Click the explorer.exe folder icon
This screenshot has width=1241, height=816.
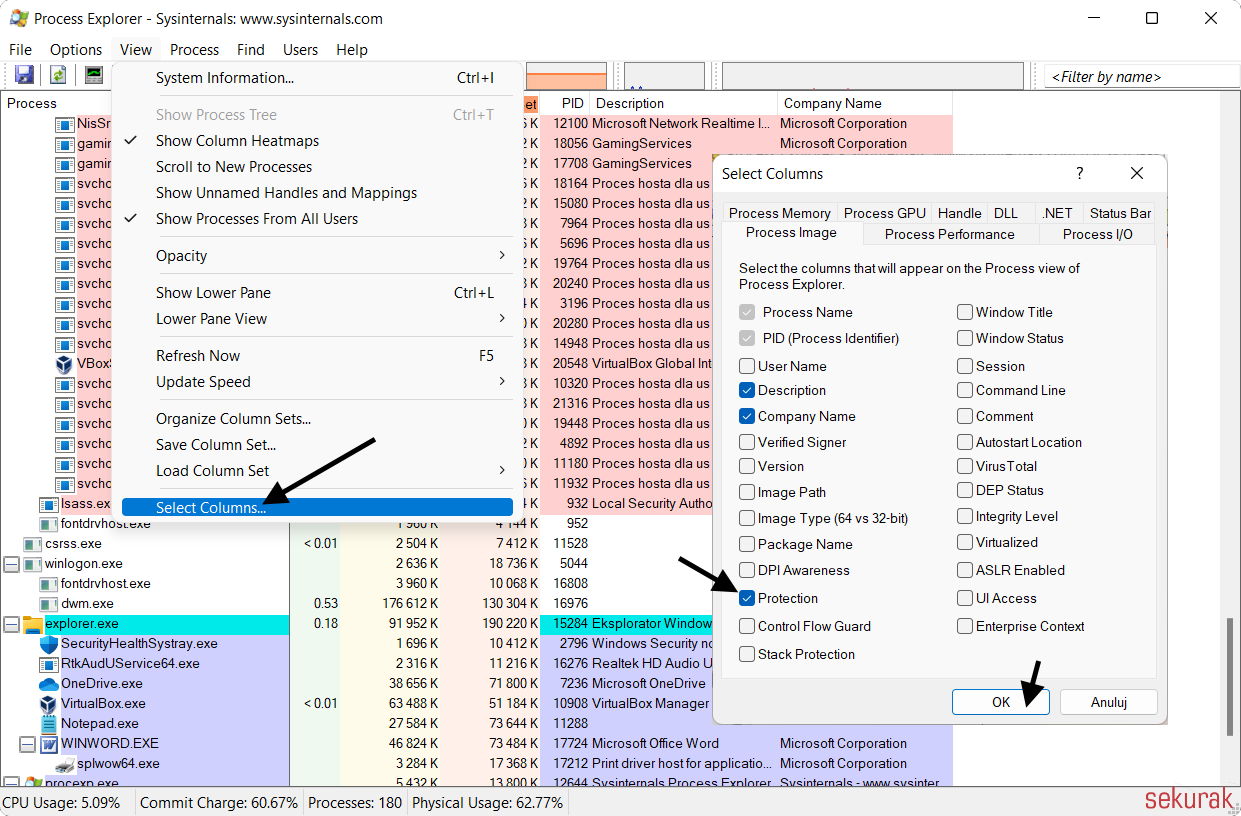pyautogui.click(x=32, y=624)
